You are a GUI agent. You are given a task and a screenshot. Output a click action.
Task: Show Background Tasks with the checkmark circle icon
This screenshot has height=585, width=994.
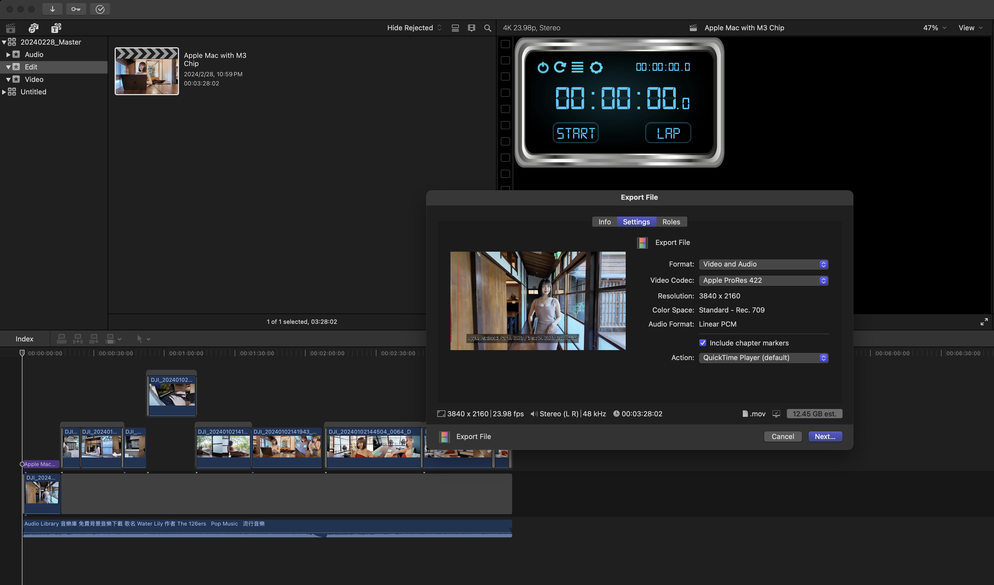100,9
